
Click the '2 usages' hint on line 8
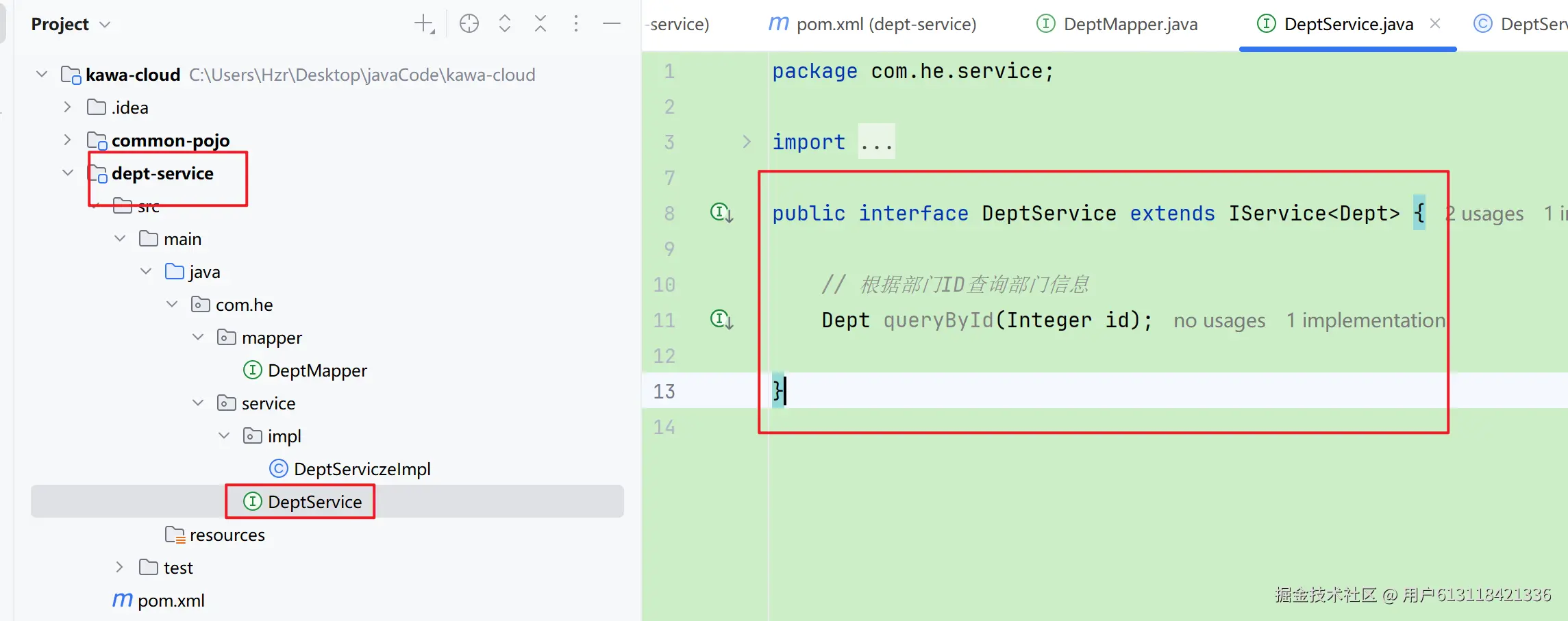(1484, 214)
